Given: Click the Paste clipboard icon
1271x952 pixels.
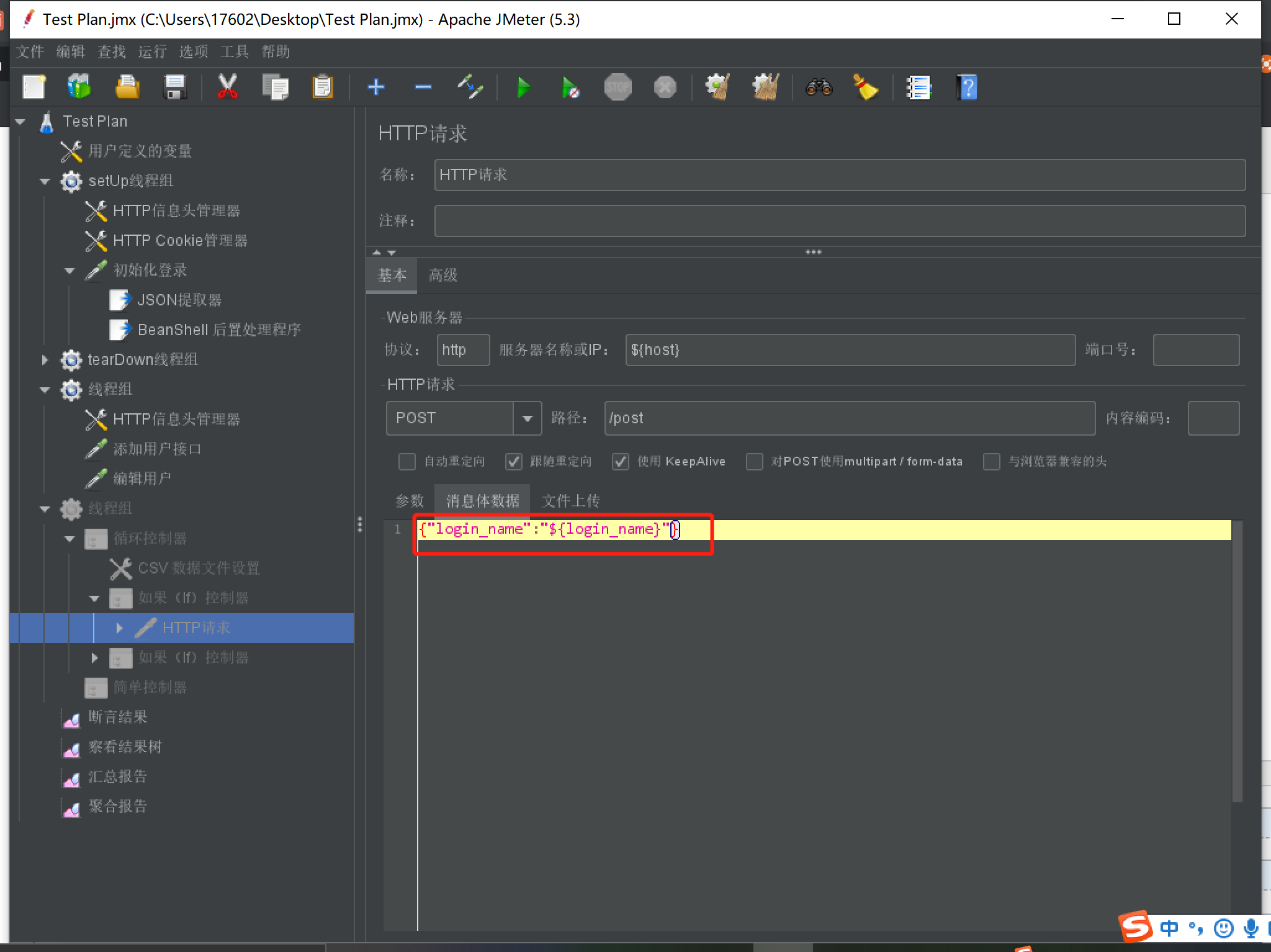Looking at the screenshot, I should click(x=323, y=87).
